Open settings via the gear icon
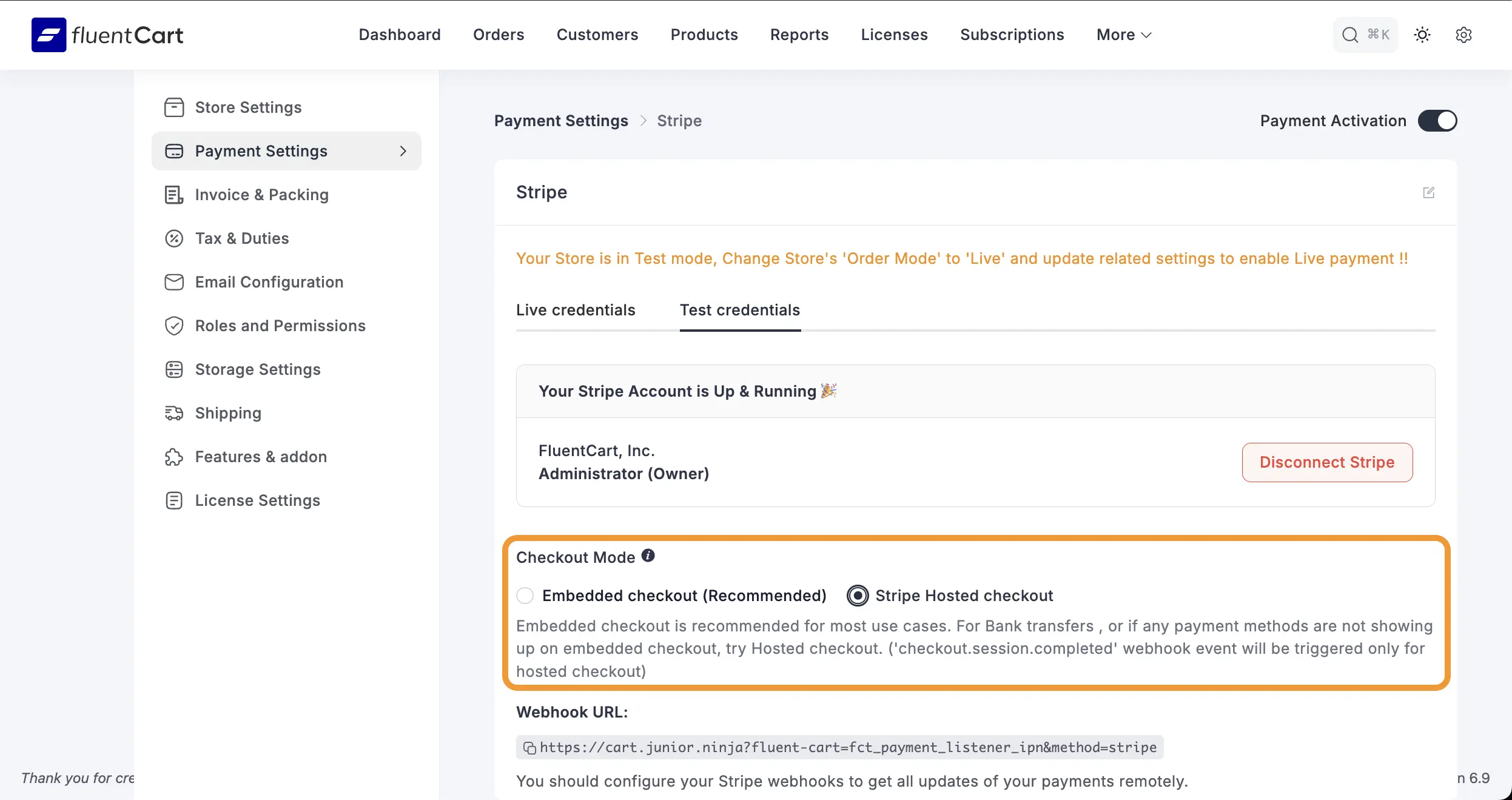The height and width of the screenshot is (800, 1512). [1463, 35]
